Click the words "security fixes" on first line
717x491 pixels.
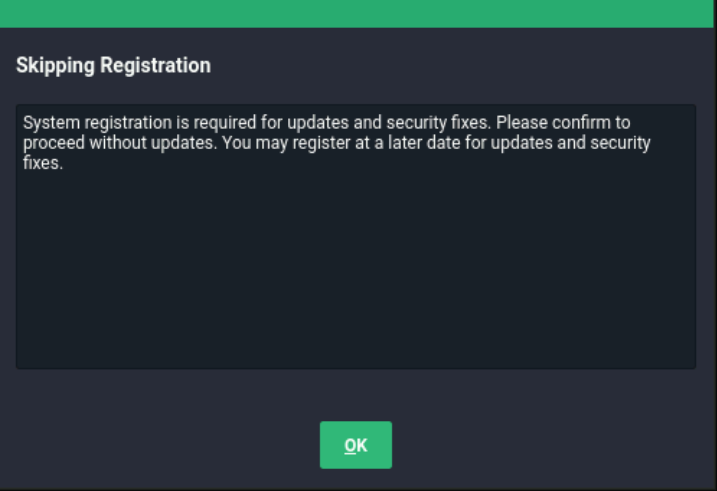coord(441,123)
